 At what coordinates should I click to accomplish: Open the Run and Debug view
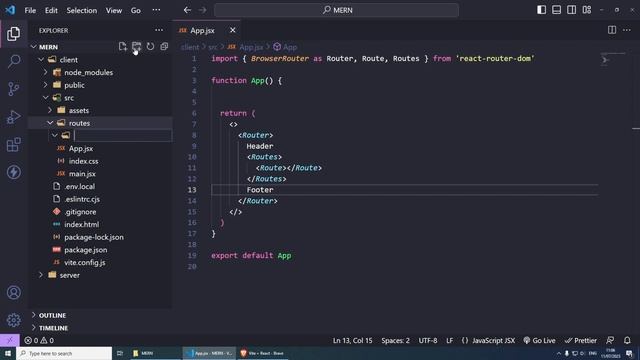coord(13,117)
